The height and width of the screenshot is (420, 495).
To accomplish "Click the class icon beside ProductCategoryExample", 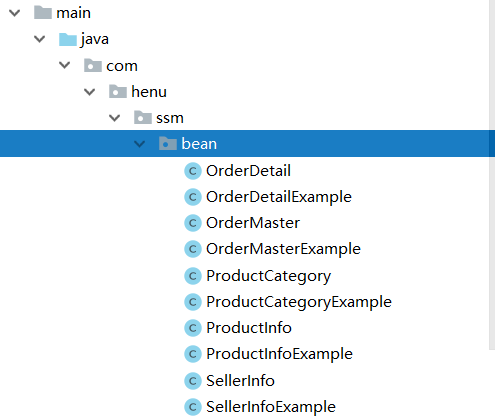I will (193, 302).
